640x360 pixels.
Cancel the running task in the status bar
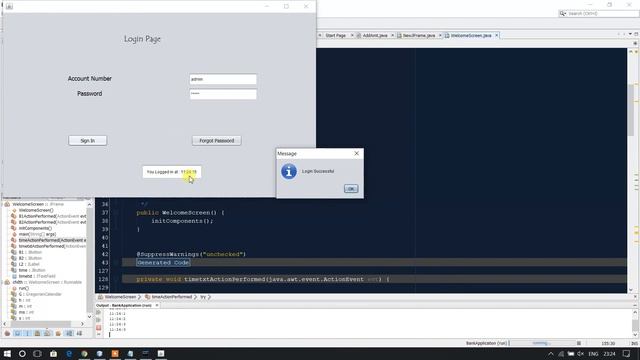tap(579, 343)
